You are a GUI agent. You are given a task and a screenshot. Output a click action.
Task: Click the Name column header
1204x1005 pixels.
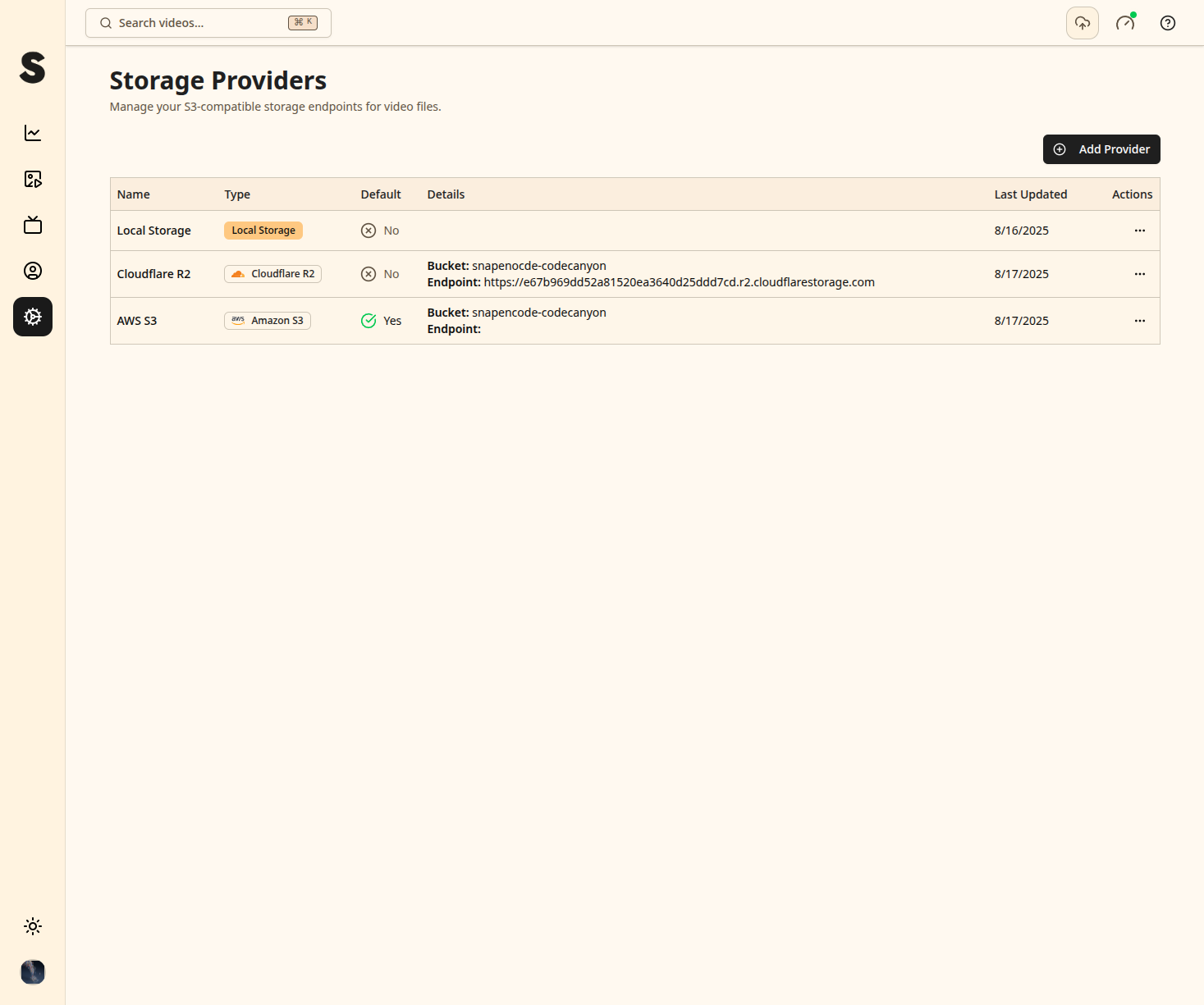click(x=134, y=194)
